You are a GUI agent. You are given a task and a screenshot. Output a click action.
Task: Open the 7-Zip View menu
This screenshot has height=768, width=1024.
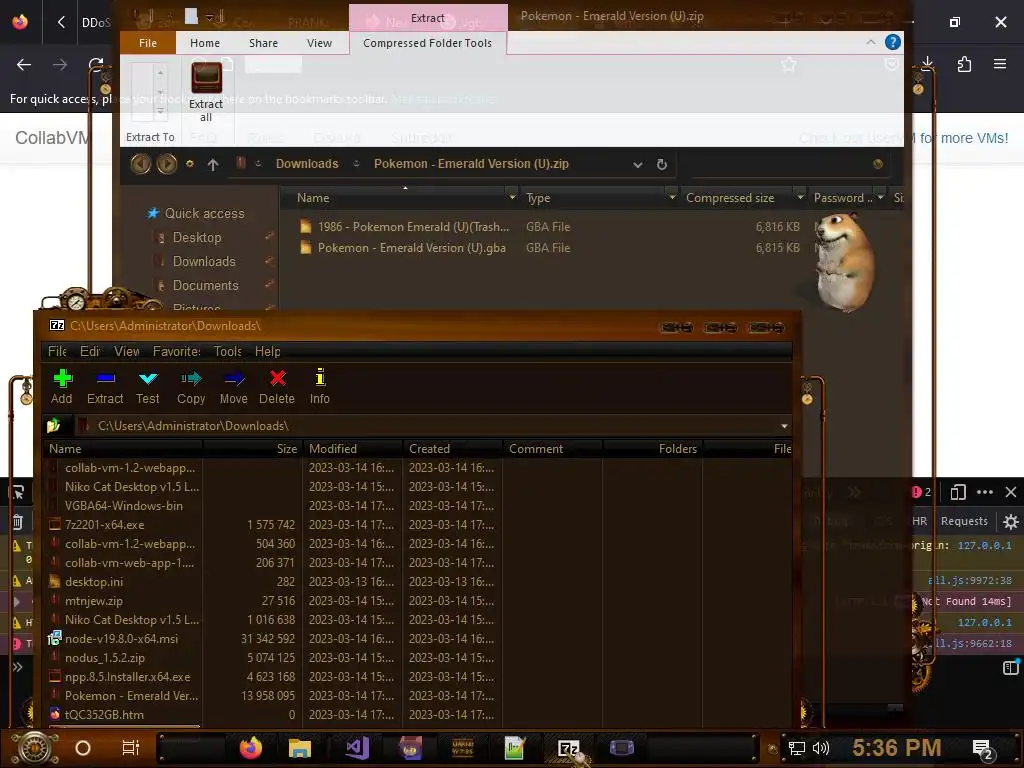(127, 351)
